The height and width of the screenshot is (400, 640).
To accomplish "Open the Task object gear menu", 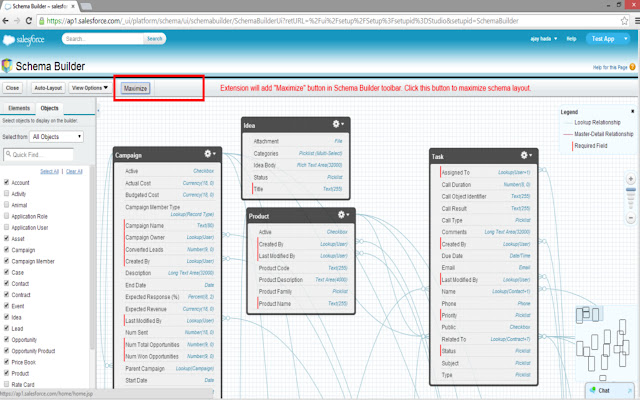I will (526, 155).
